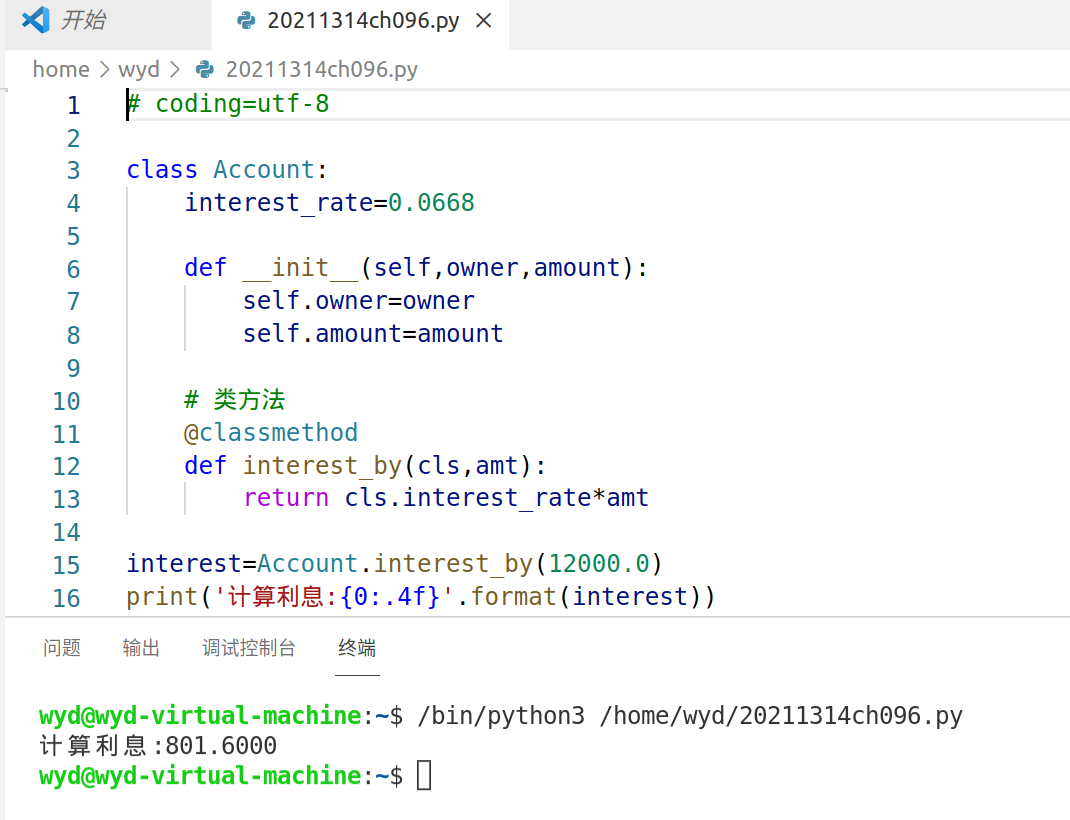This screenshot has width=1070, height=820.
Task: Click '.format' on line 16
Action: pos(506,597)
